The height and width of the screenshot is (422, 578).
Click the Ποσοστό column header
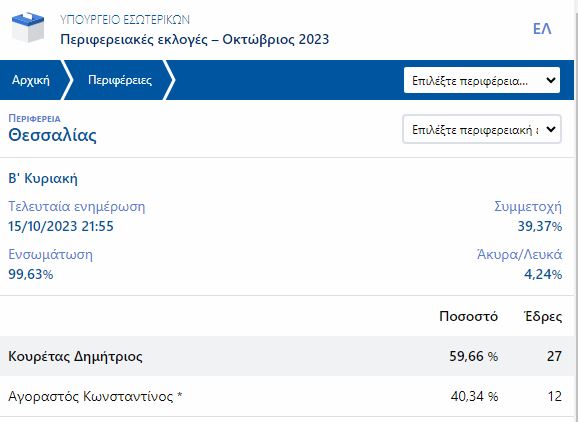point(468,317)
